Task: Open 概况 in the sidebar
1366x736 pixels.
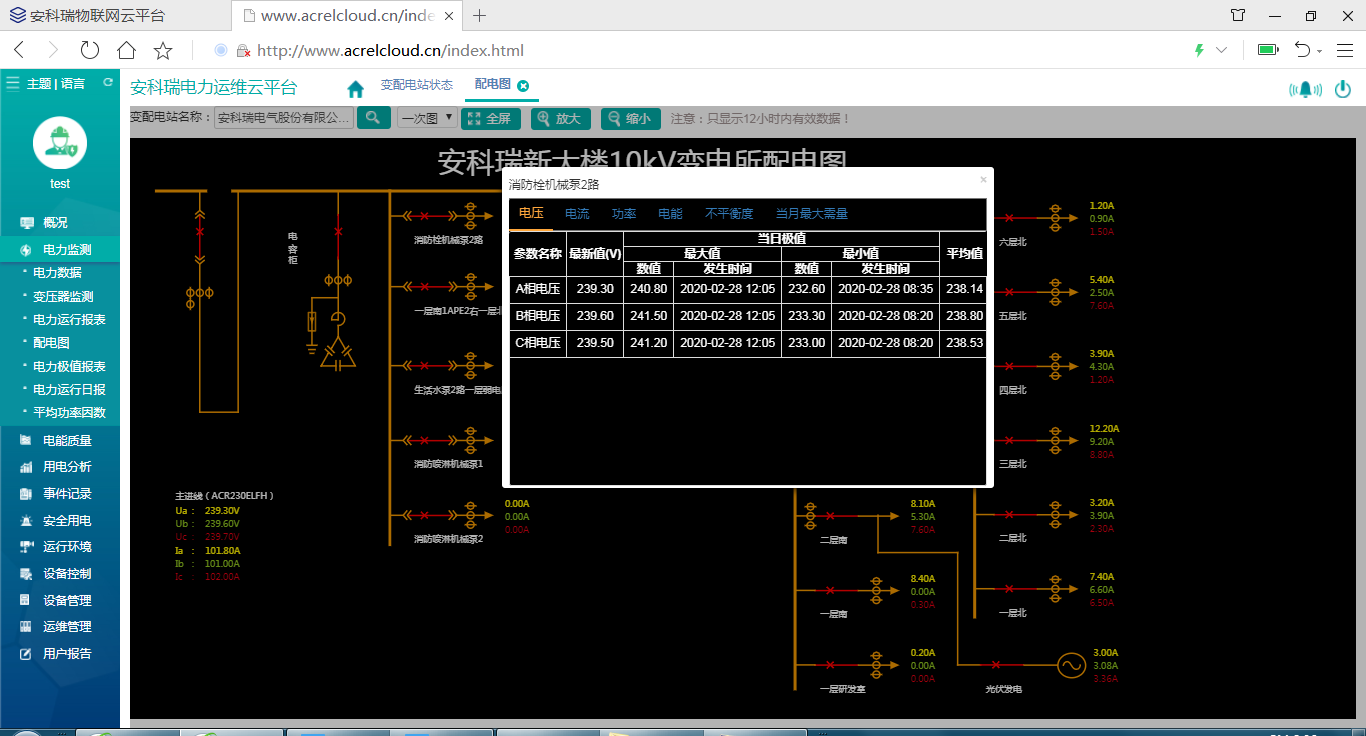Action: 55,222
